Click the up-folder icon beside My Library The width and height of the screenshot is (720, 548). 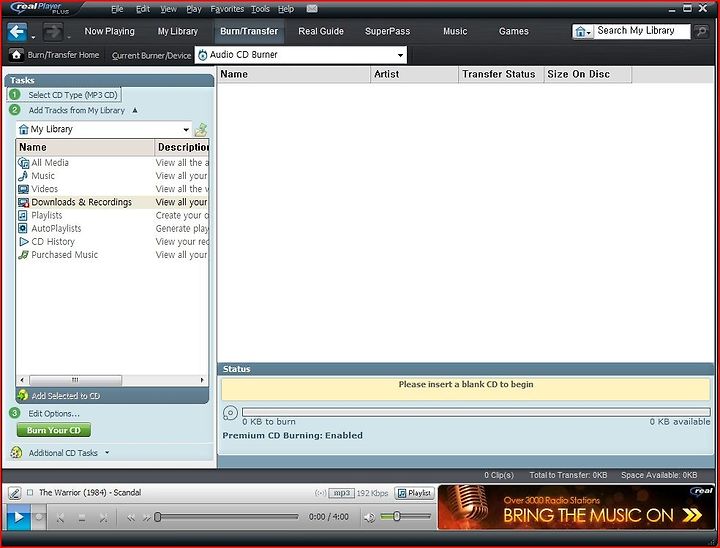pos(201,130)
